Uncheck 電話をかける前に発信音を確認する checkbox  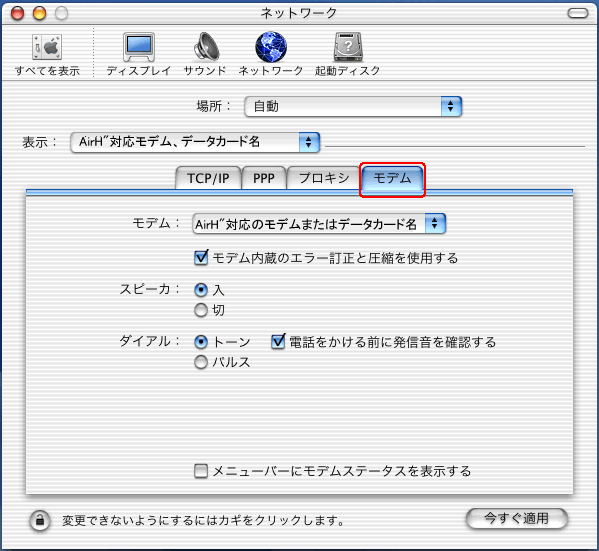(278, 342)
